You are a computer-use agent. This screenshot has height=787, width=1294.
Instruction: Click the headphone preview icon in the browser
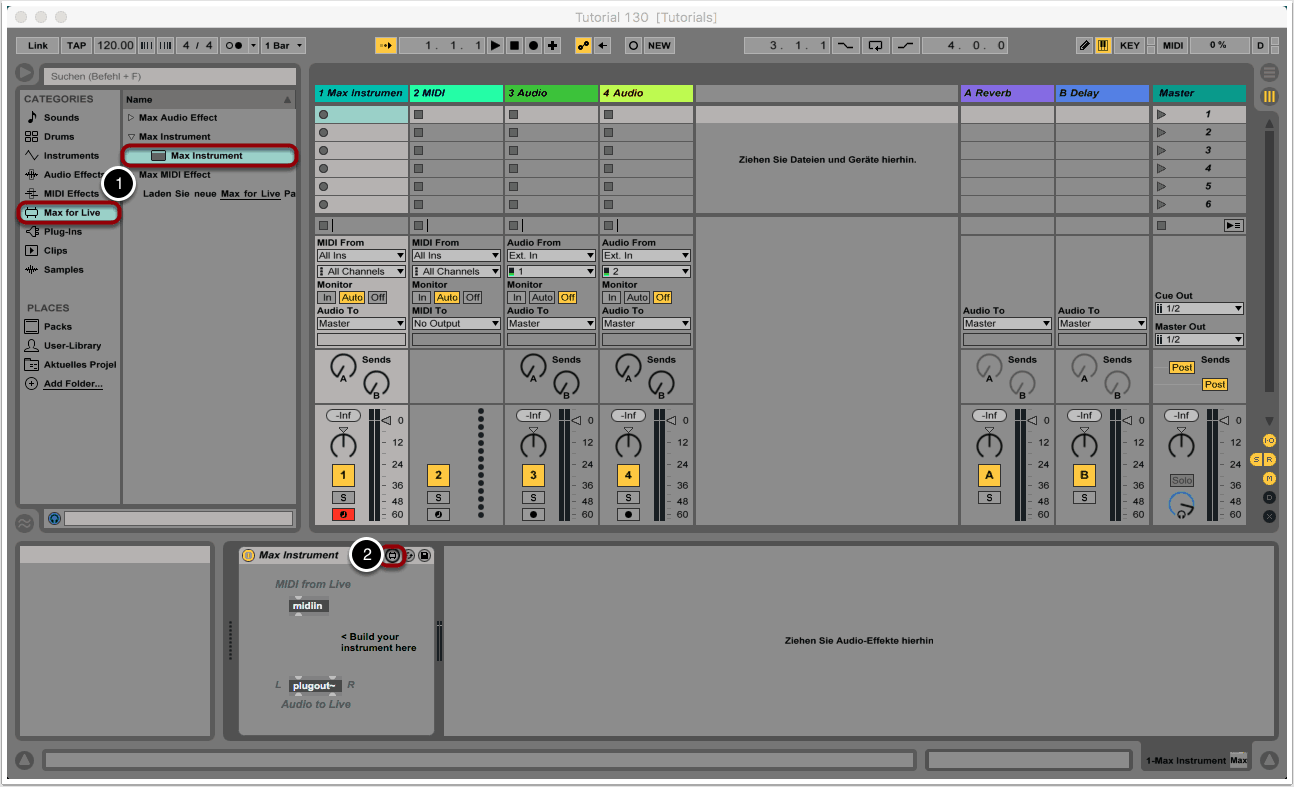[x=54, y=519]
